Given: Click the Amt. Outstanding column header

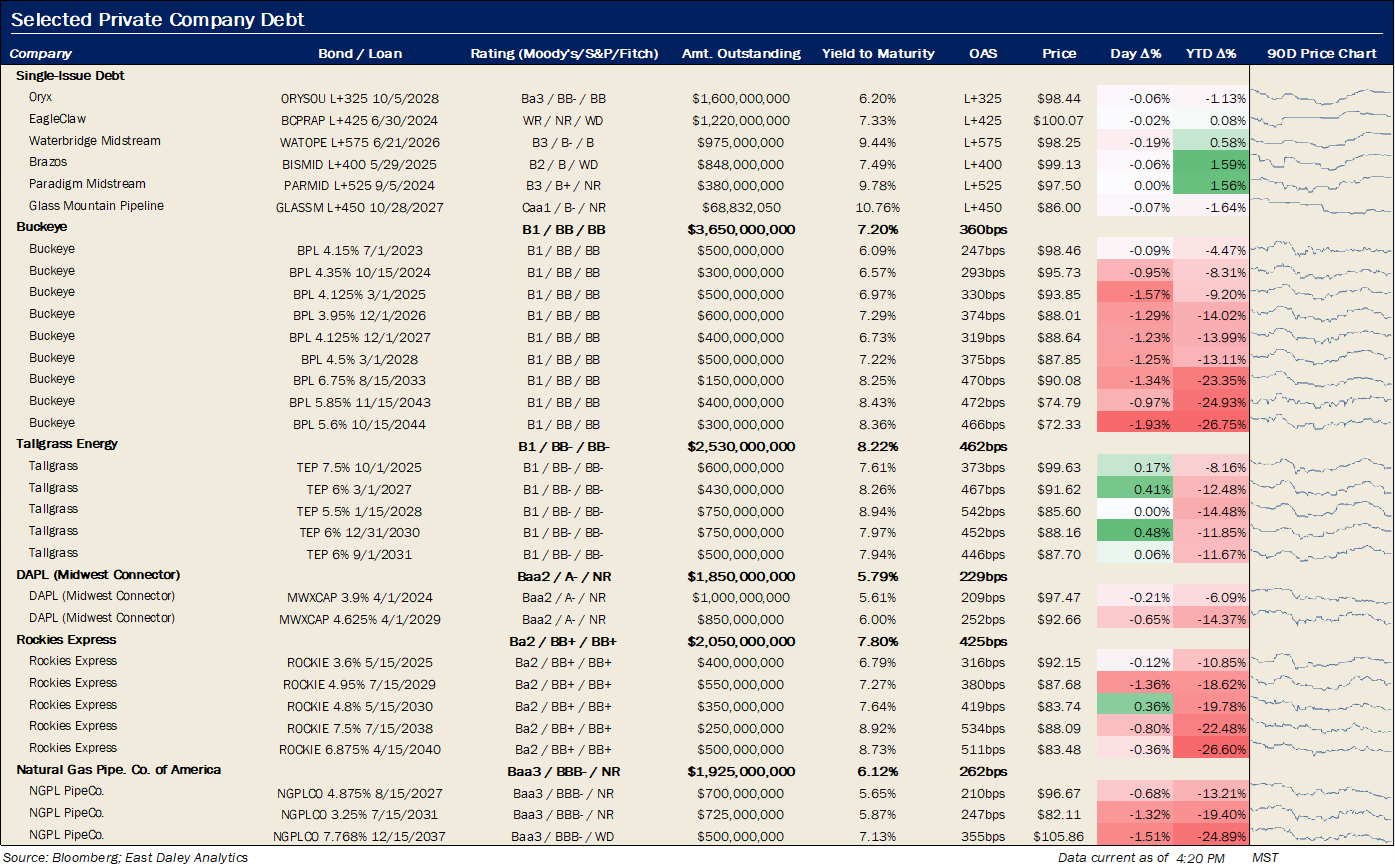Looking at the screenshot, I should click(741, 54).
